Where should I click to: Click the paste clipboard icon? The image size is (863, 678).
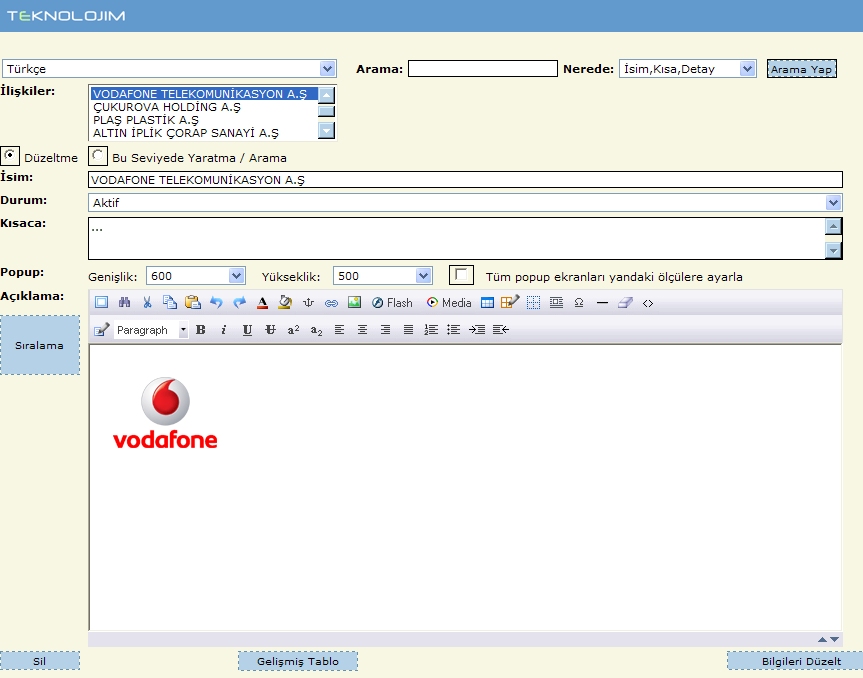(193, 302)
